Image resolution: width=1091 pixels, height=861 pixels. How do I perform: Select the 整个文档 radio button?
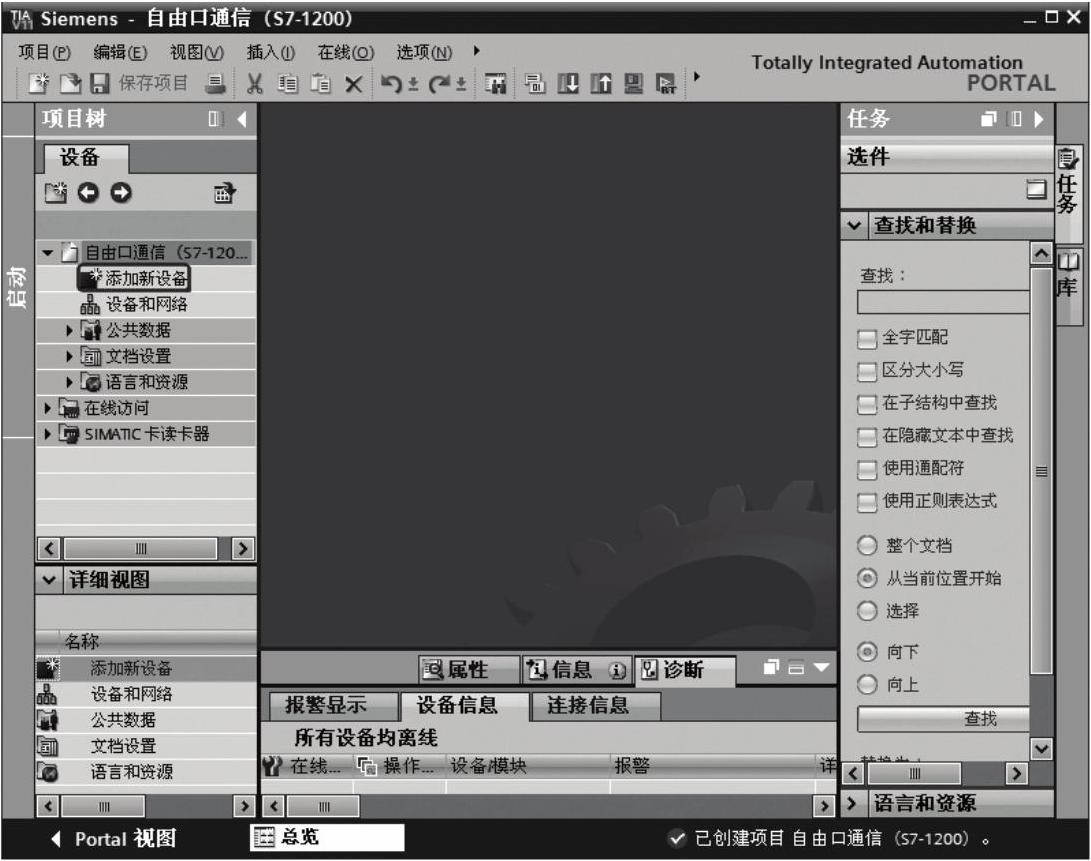click(867, 545)
